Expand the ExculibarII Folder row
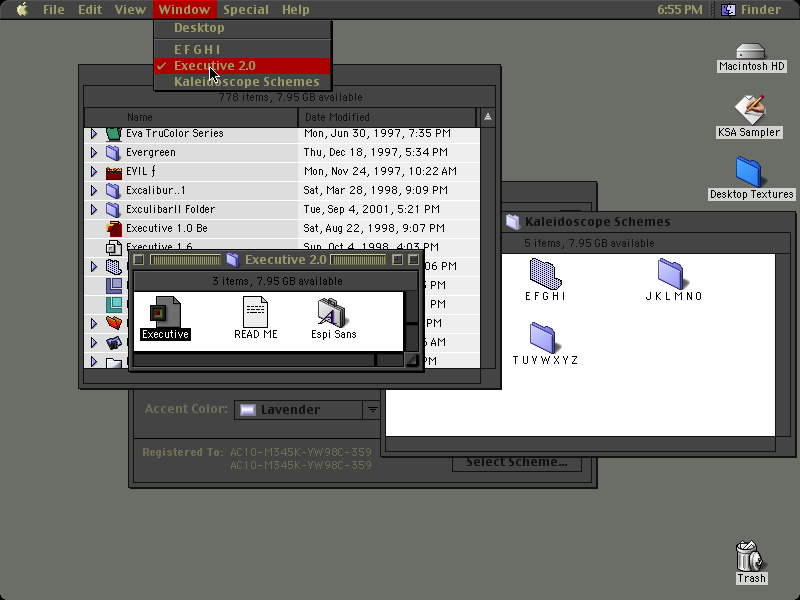Viewport: 800px width, 600px height. [x=94, y=209]
